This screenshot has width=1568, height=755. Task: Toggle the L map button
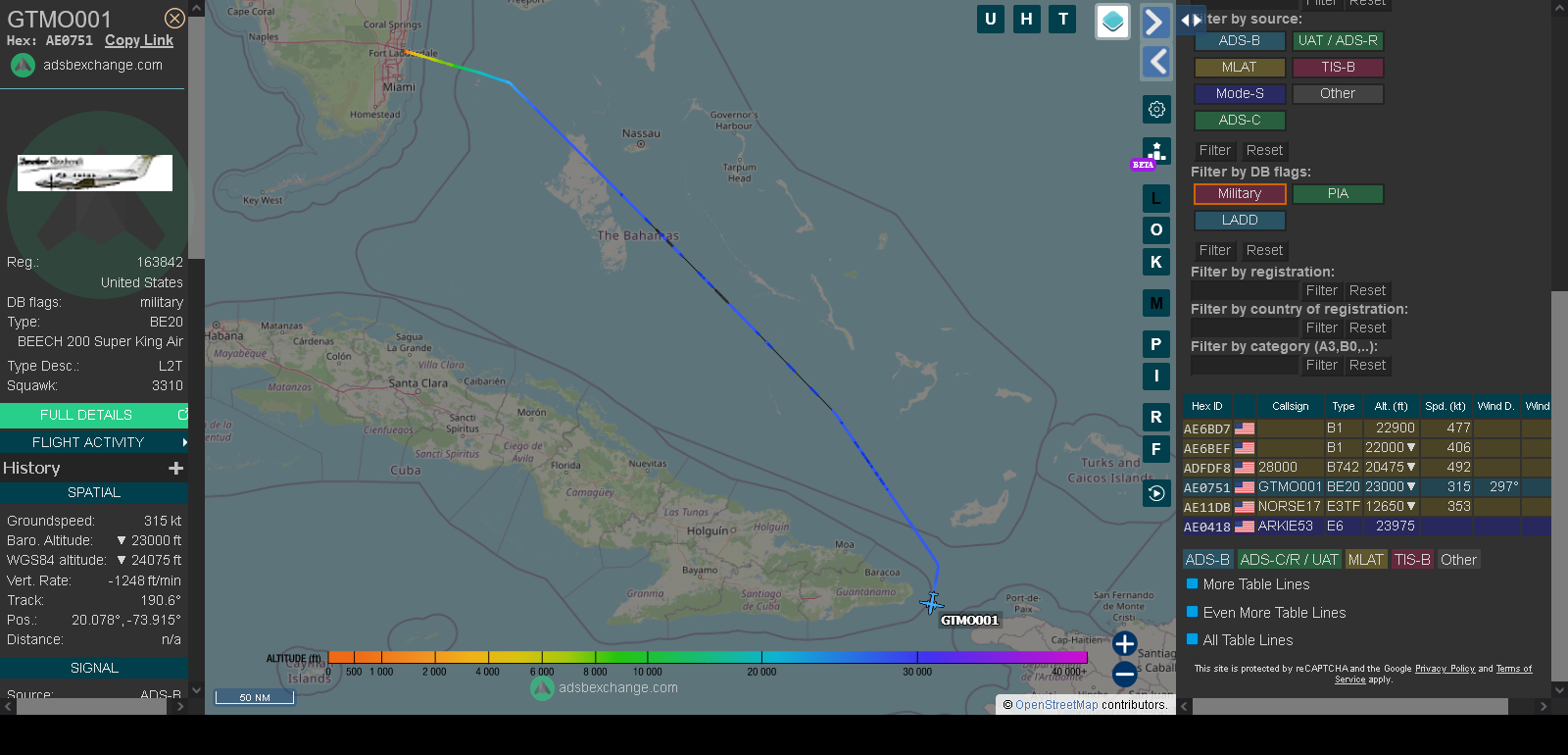pyautogui.click(x=1156, y=198)
